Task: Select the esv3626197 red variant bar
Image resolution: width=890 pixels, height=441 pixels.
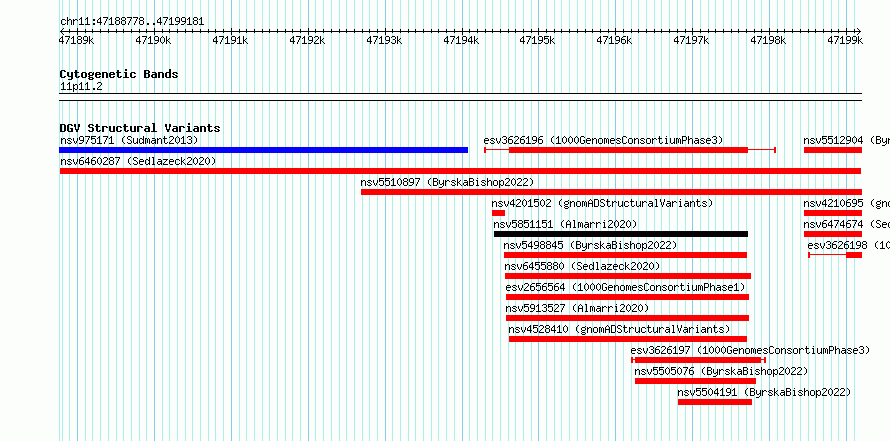Action: 698,360
